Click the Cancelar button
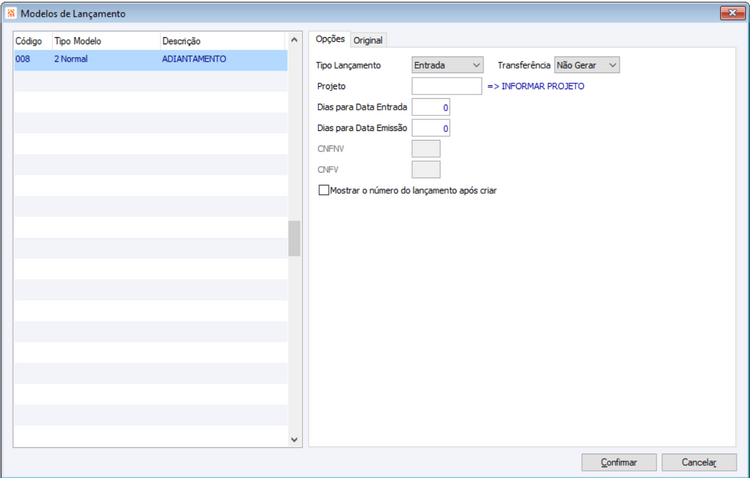This screenshot has width=750, height=478. (x=699, y=462)
